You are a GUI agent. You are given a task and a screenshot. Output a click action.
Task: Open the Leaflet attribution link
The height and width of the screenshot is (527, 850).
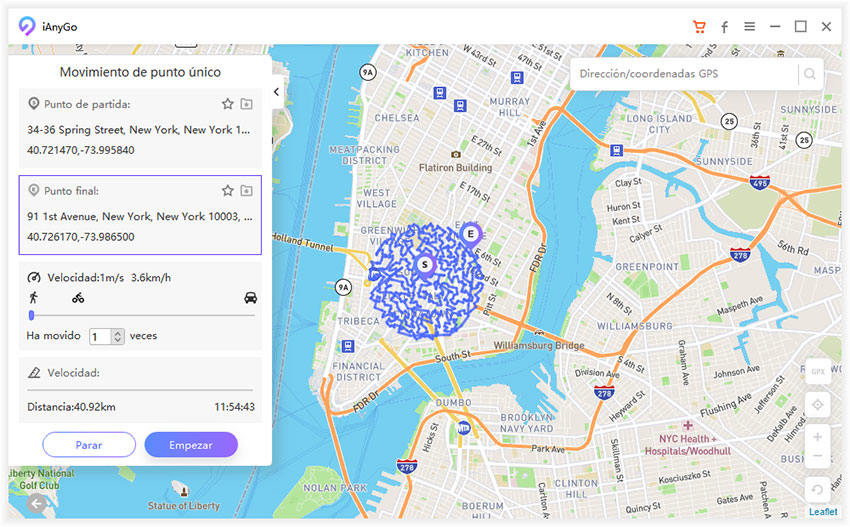pyautogui.click(x=823, y=511)
